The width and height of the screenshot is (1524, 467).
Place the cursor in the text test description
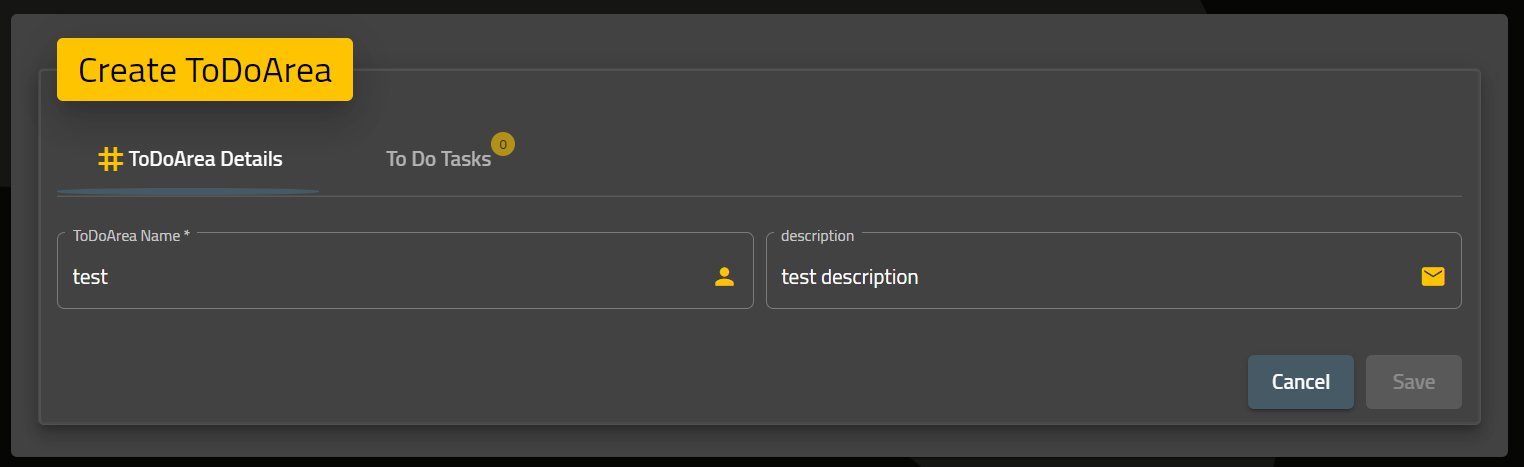click(849, 277)
